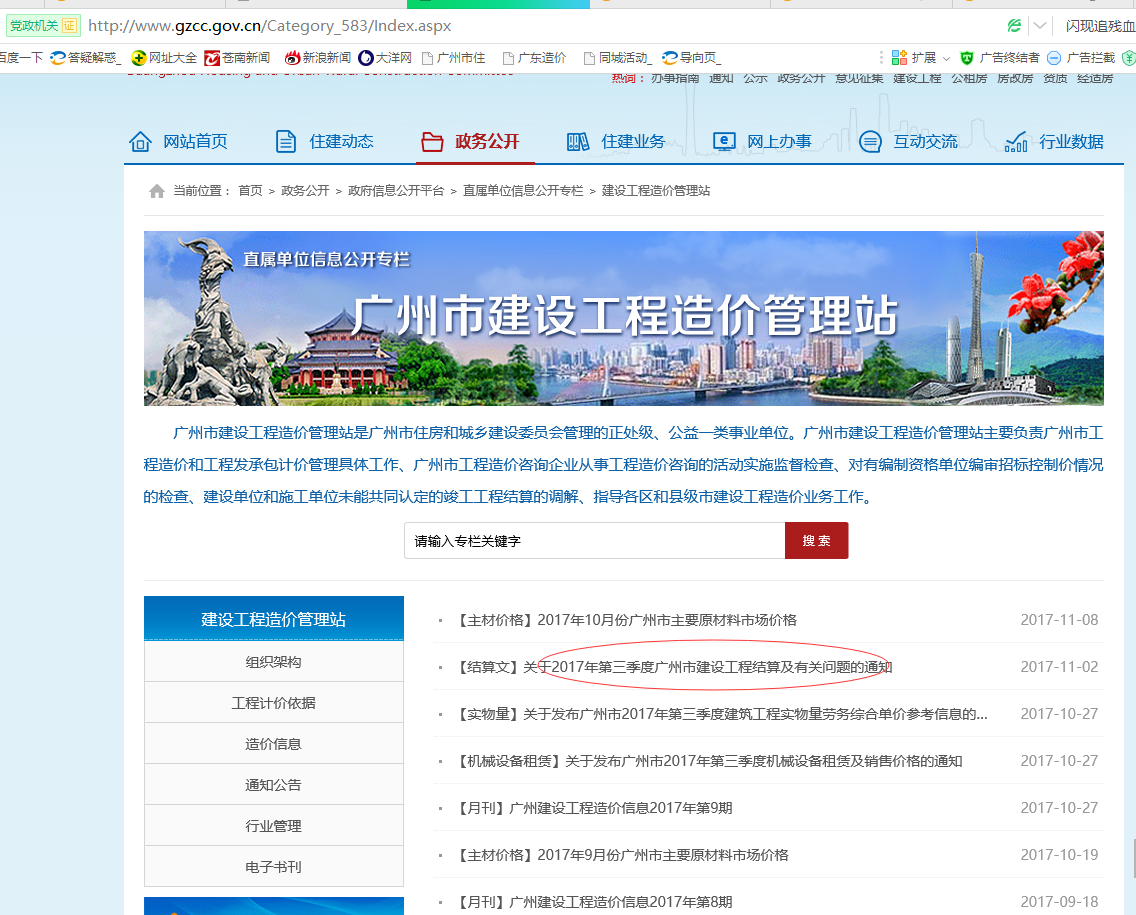Click the 网站首页 home icon

(141, 141)
